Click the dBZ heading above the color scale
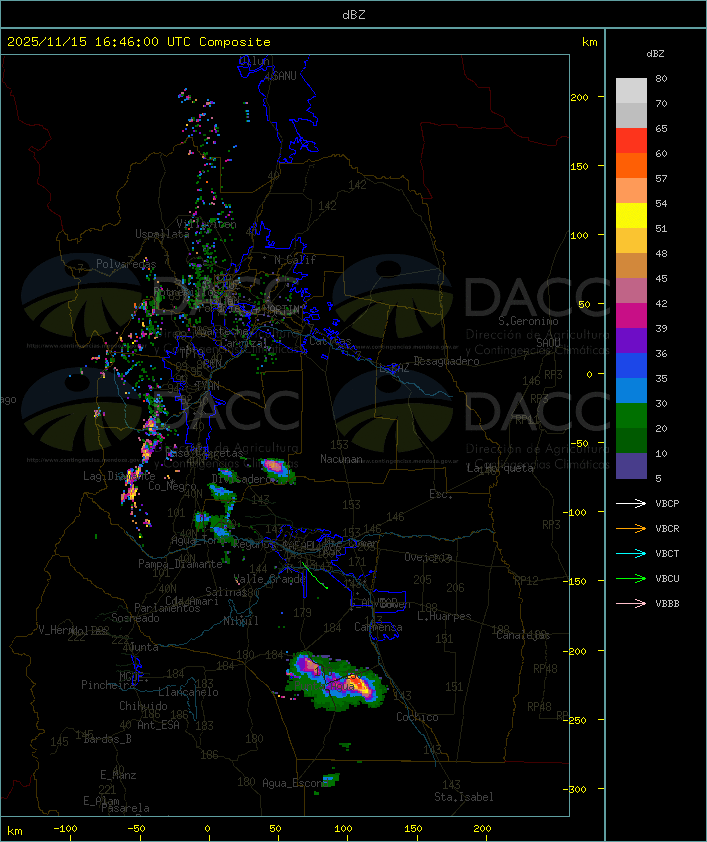This screenshot has width=707, height=842. [655, 54]
